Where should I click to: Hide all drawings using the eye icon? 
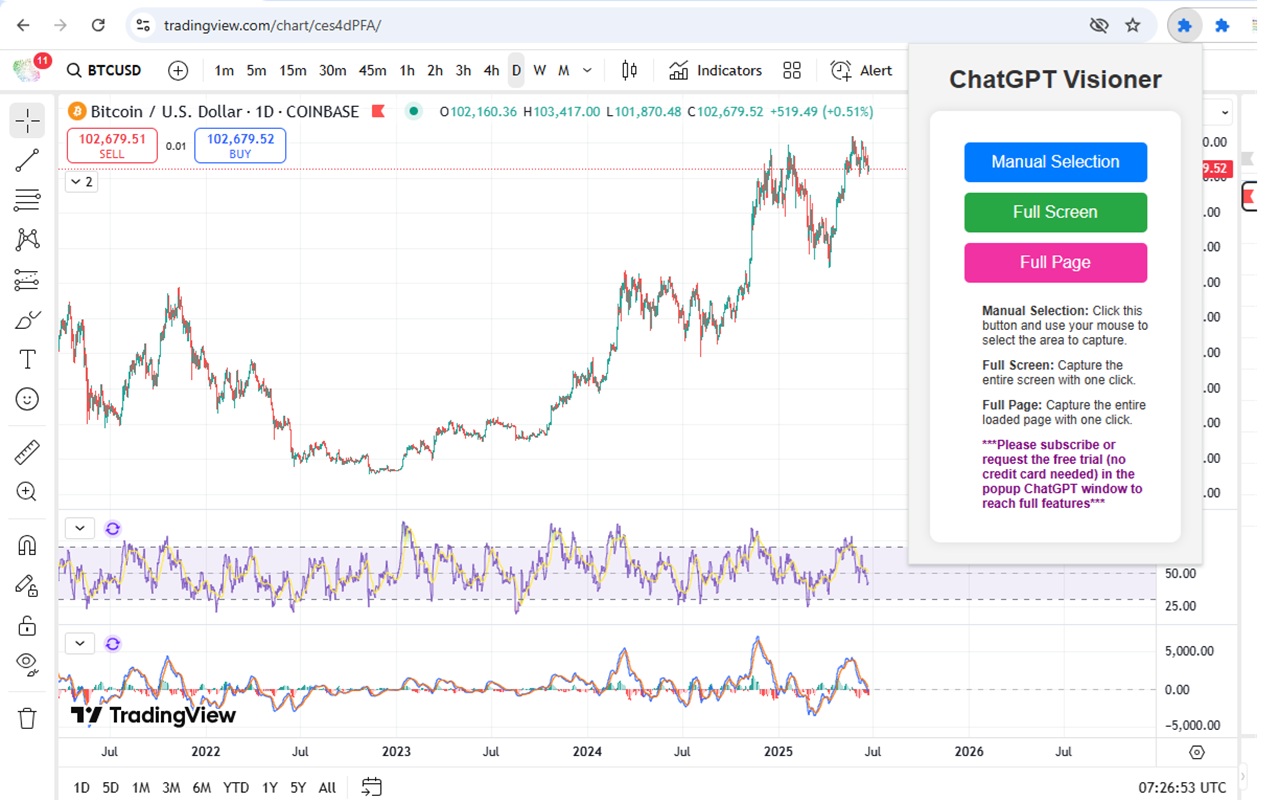coord(27,664)
